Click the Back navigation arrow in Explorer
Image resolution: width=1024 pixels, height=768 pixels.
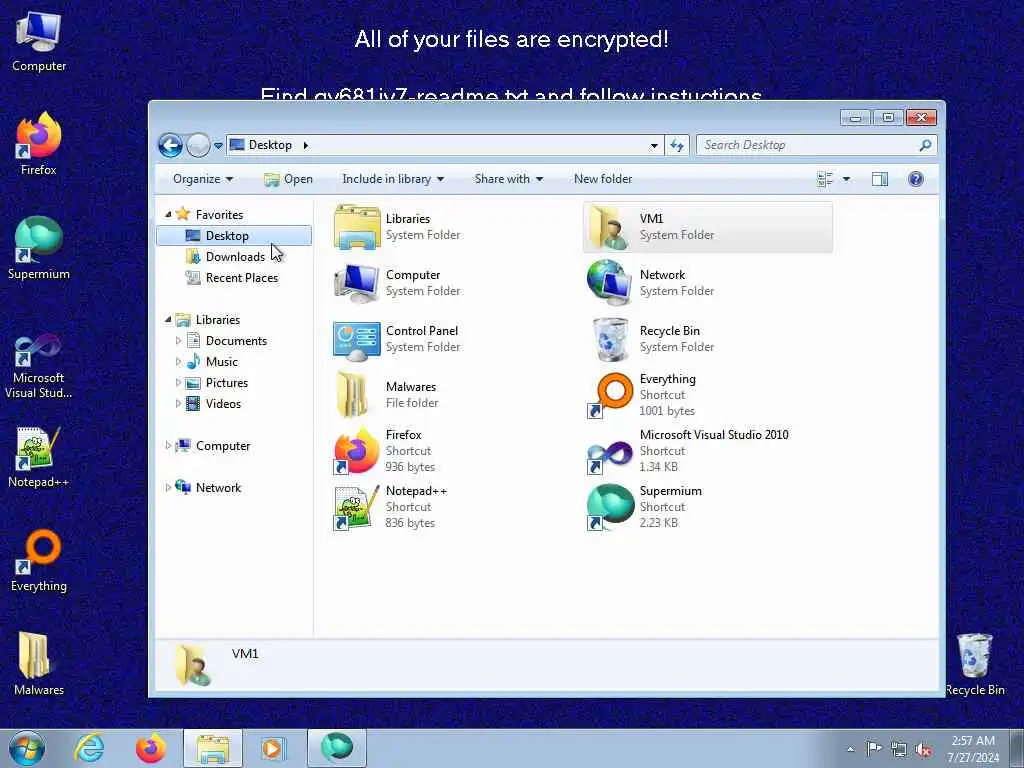[170, 145]
